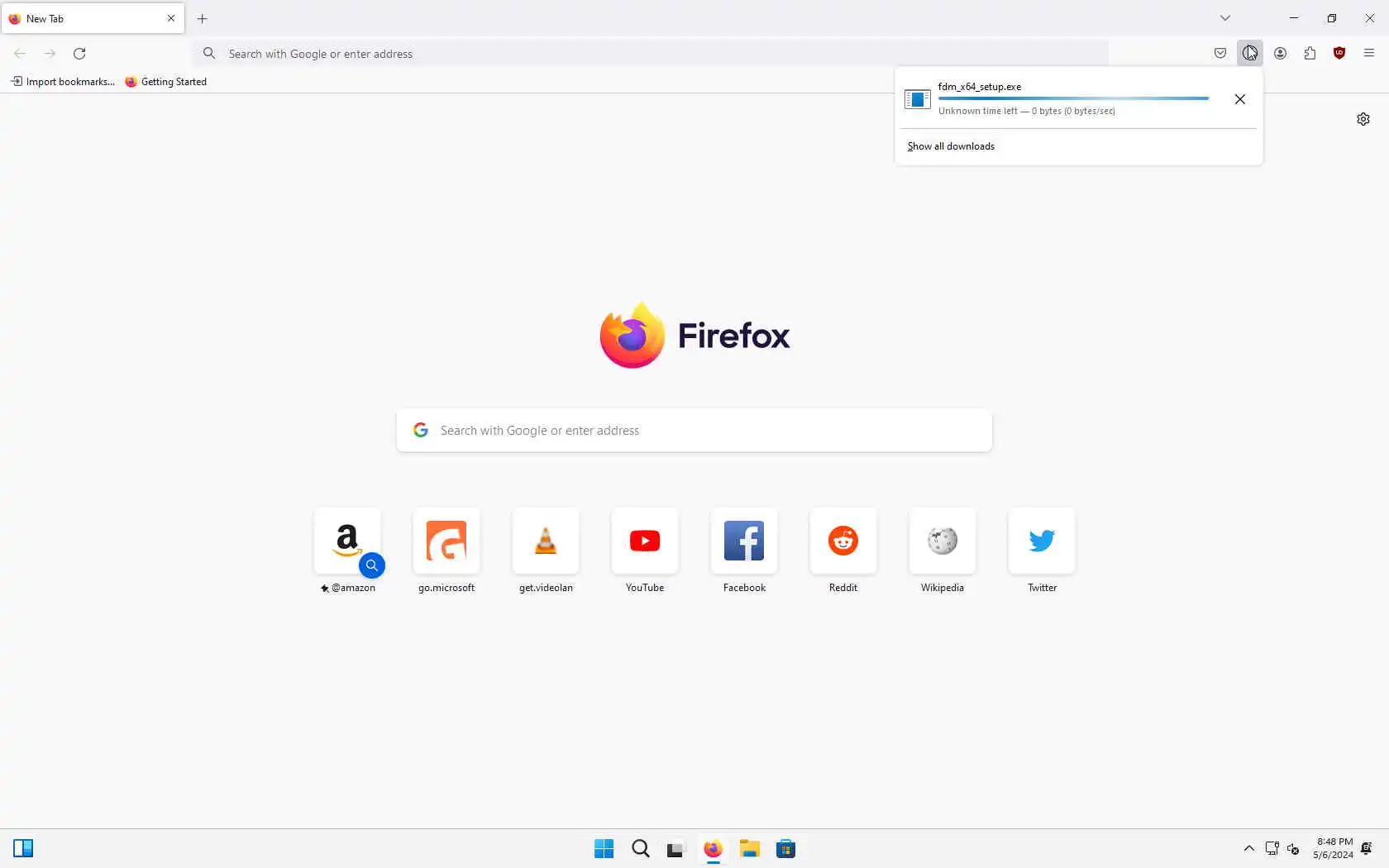The width and height of the screenshot is (1389, 868).
Task: Open File Explorer from the taskbar
Action: (750, 849)
